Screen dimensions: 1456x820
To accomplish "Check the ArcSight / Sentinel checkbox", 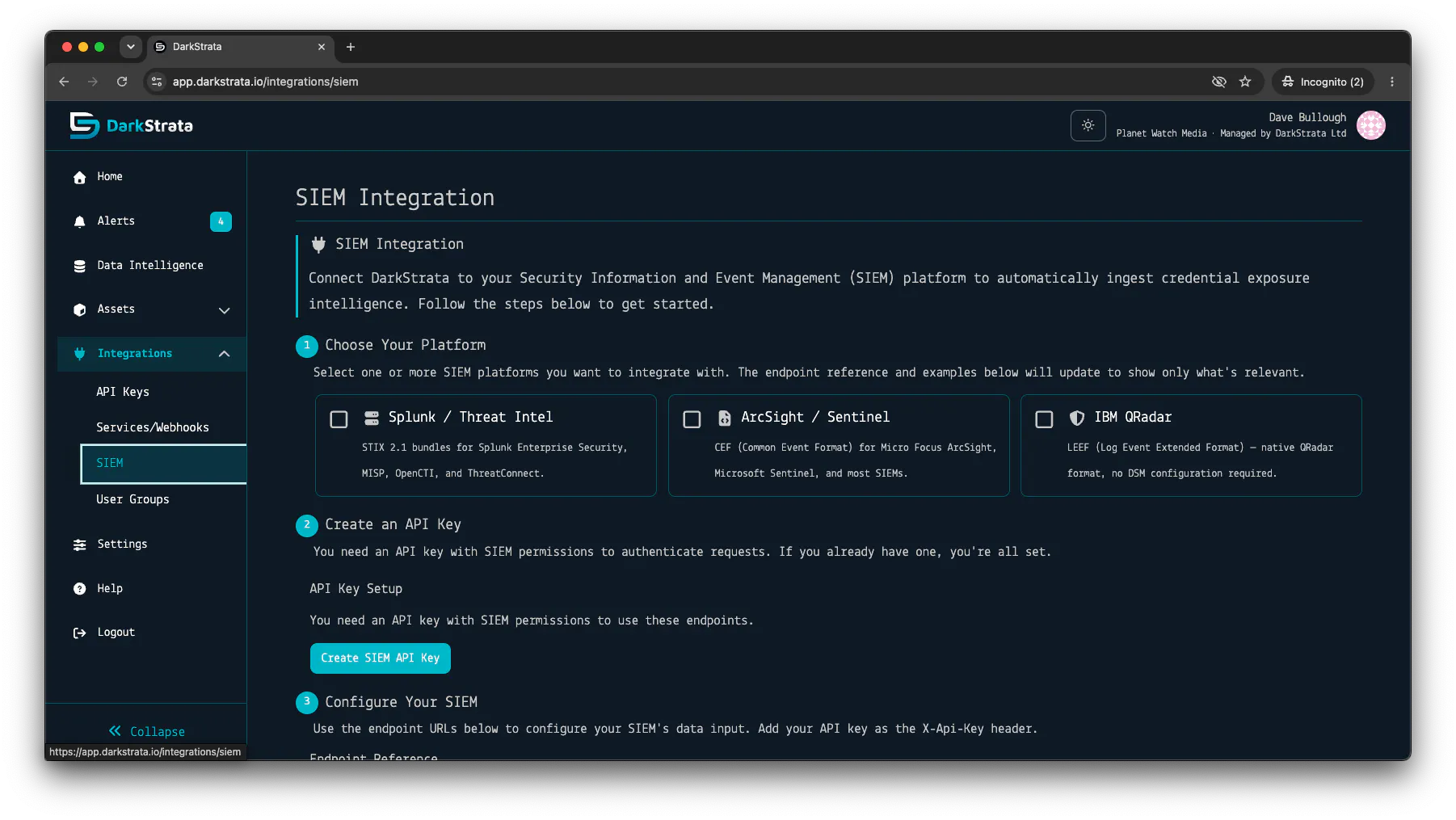I will click(692, 419).
